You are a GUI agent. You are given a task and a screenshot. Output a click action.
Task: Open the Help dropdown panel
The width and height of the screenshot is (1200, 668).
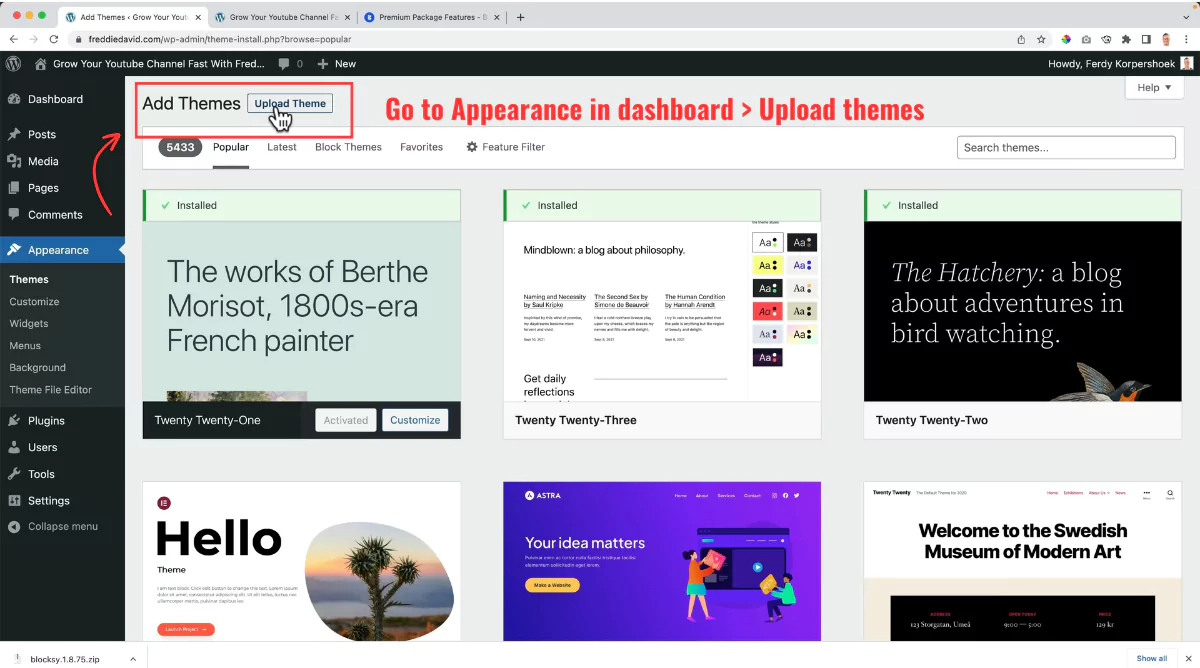pos(1153,88)
